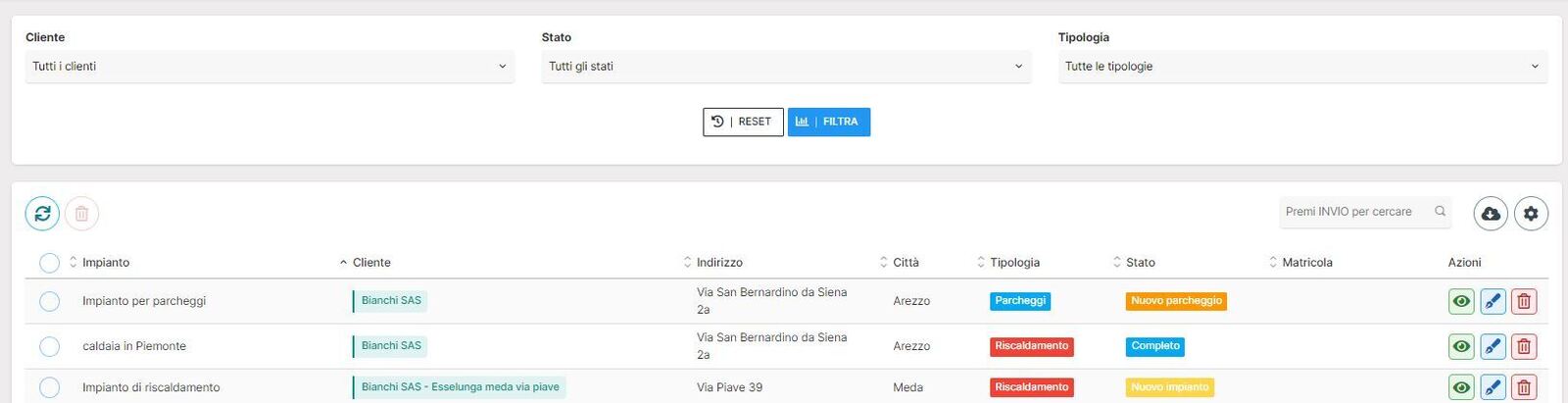This screenshot has height=403, width=1568.
Task: Open the Cliente dropdown filter
Action: click(x=269, y=67)
